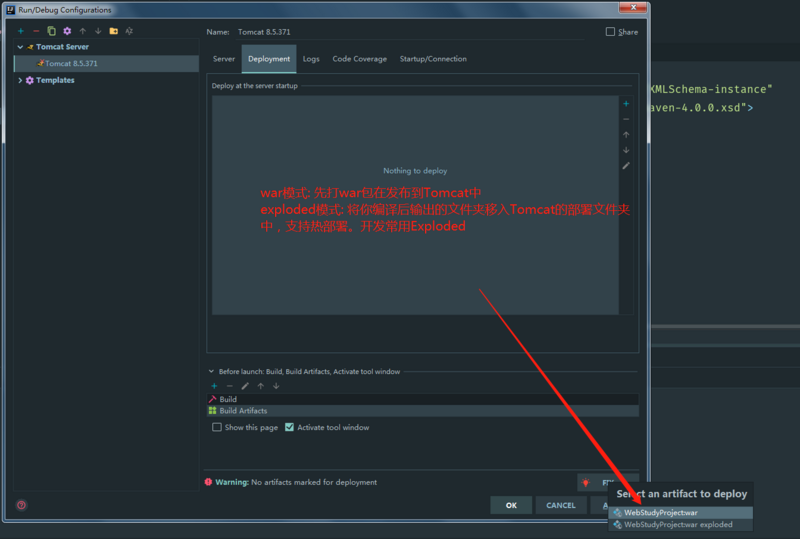Move before-launch task up
Screen dimensions: 800x539
(261, 386)
